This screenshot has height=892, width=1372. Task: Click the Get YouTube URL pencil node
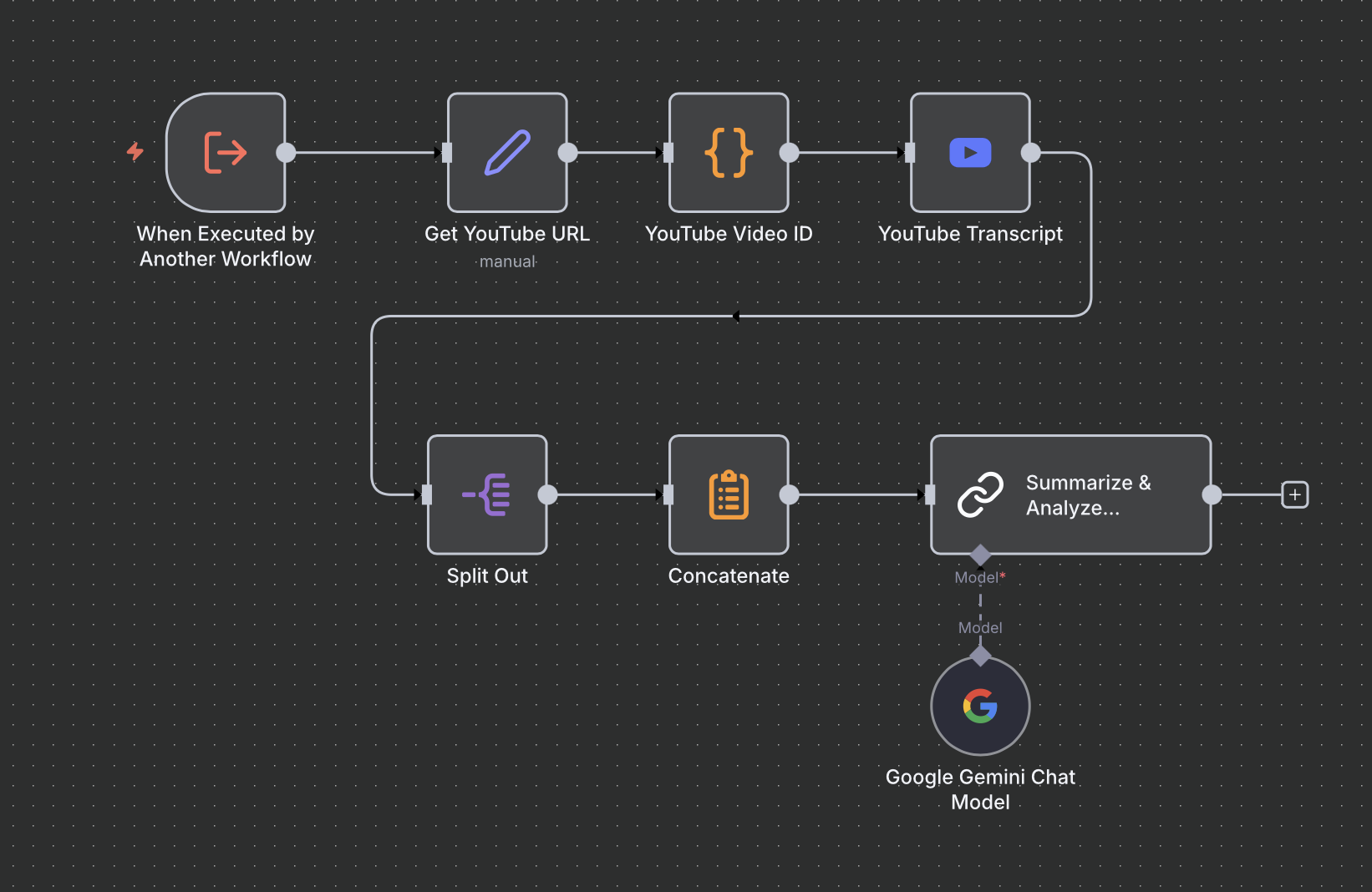tap(507, 153)
